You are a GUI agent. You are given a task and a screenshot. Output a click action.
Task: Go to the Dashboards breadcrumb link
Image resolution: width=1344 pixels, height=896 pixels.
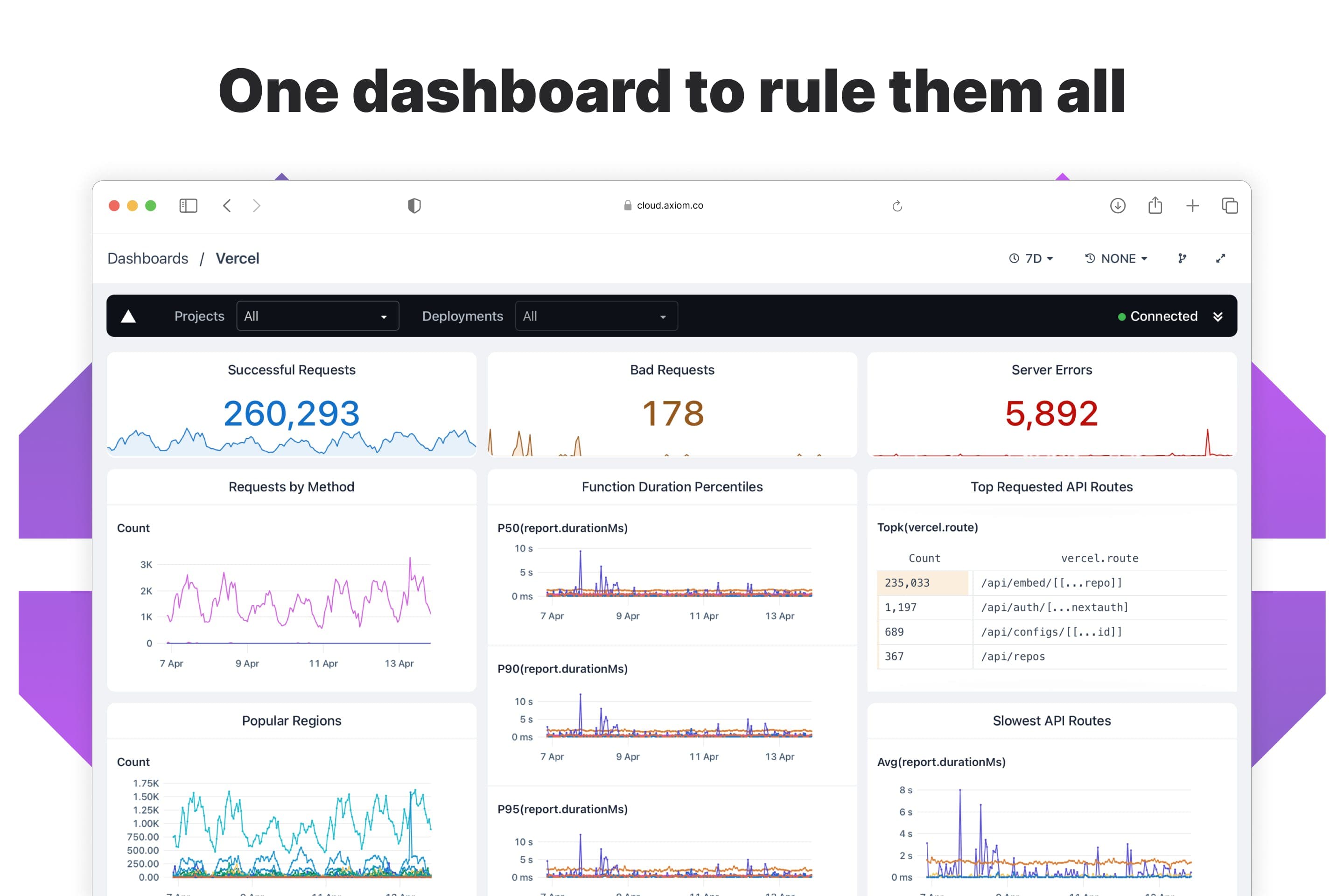pyautogui.click(x=147, y=258)
